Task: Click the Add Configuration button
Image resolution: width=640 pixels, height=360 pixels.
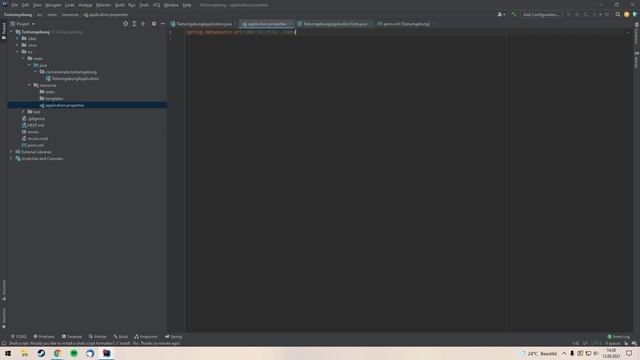Action: pos(541,14)
